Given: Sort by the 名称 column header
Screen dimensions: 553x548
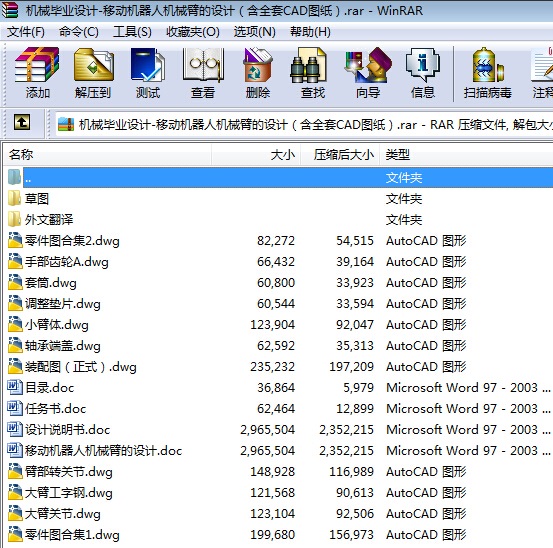Looking at the screenshot, I should 107,154.
